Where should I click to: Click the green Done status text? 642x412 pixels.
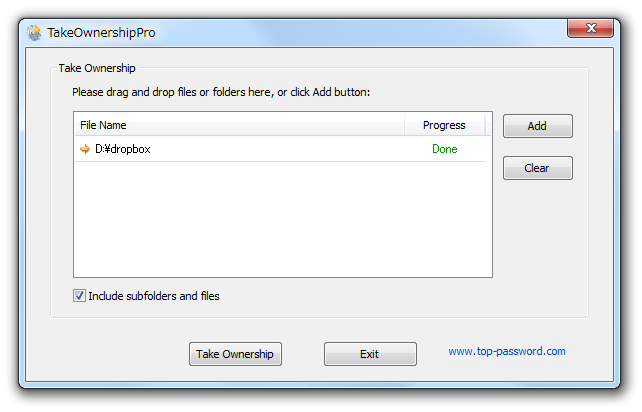tap(445, 149)
